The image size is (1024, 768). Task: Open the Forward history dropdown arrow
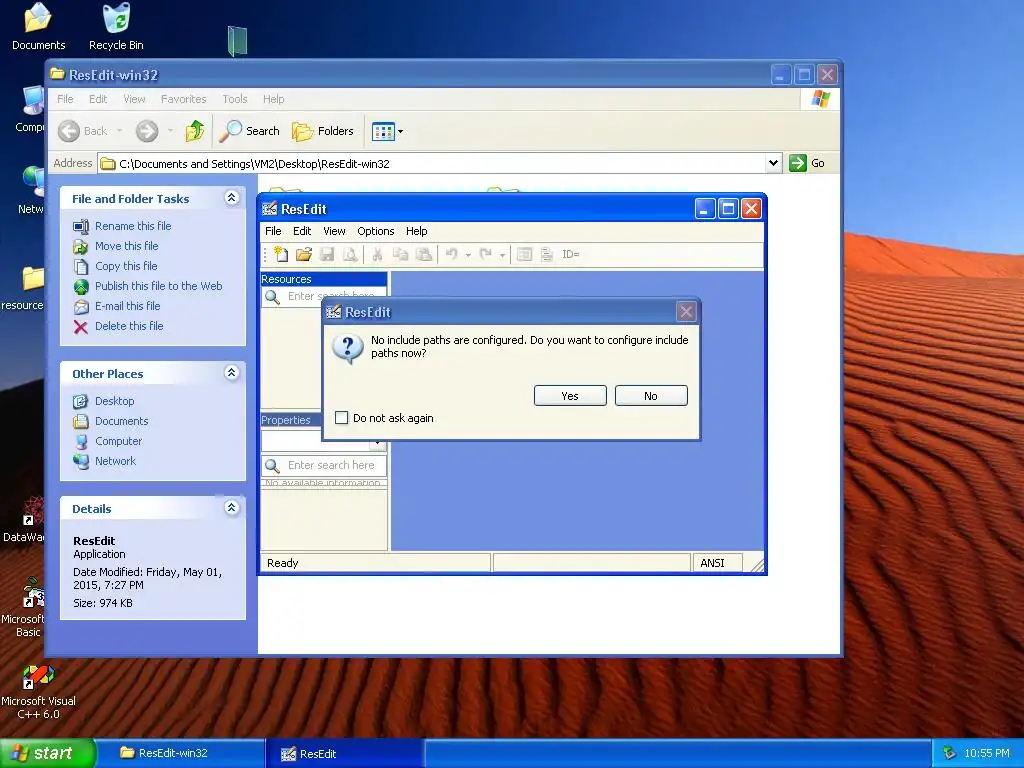pos(170,131)
